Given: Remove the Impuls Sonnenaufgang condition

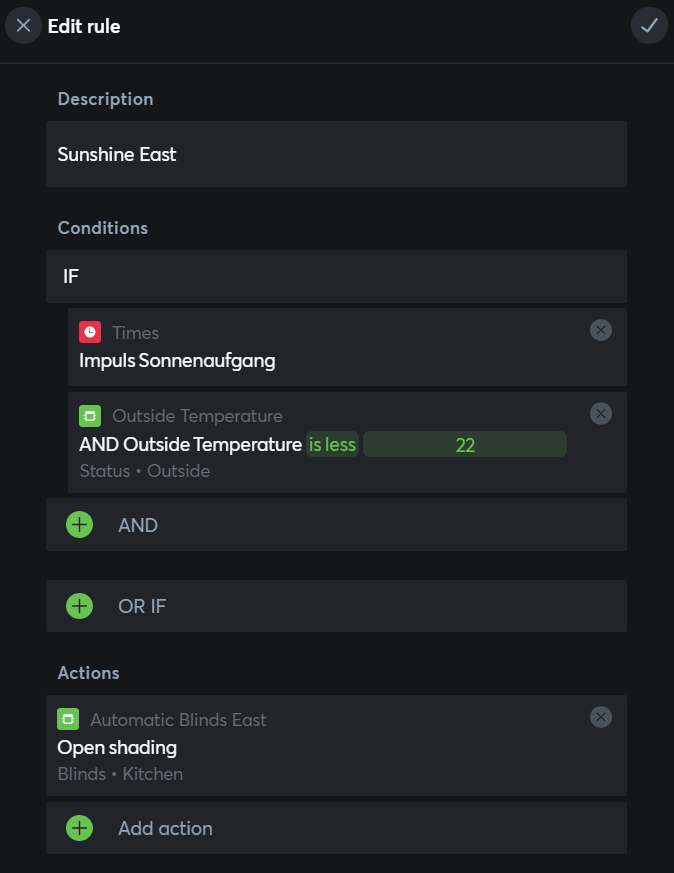Looking at the screenshot, I should point(601,330).
